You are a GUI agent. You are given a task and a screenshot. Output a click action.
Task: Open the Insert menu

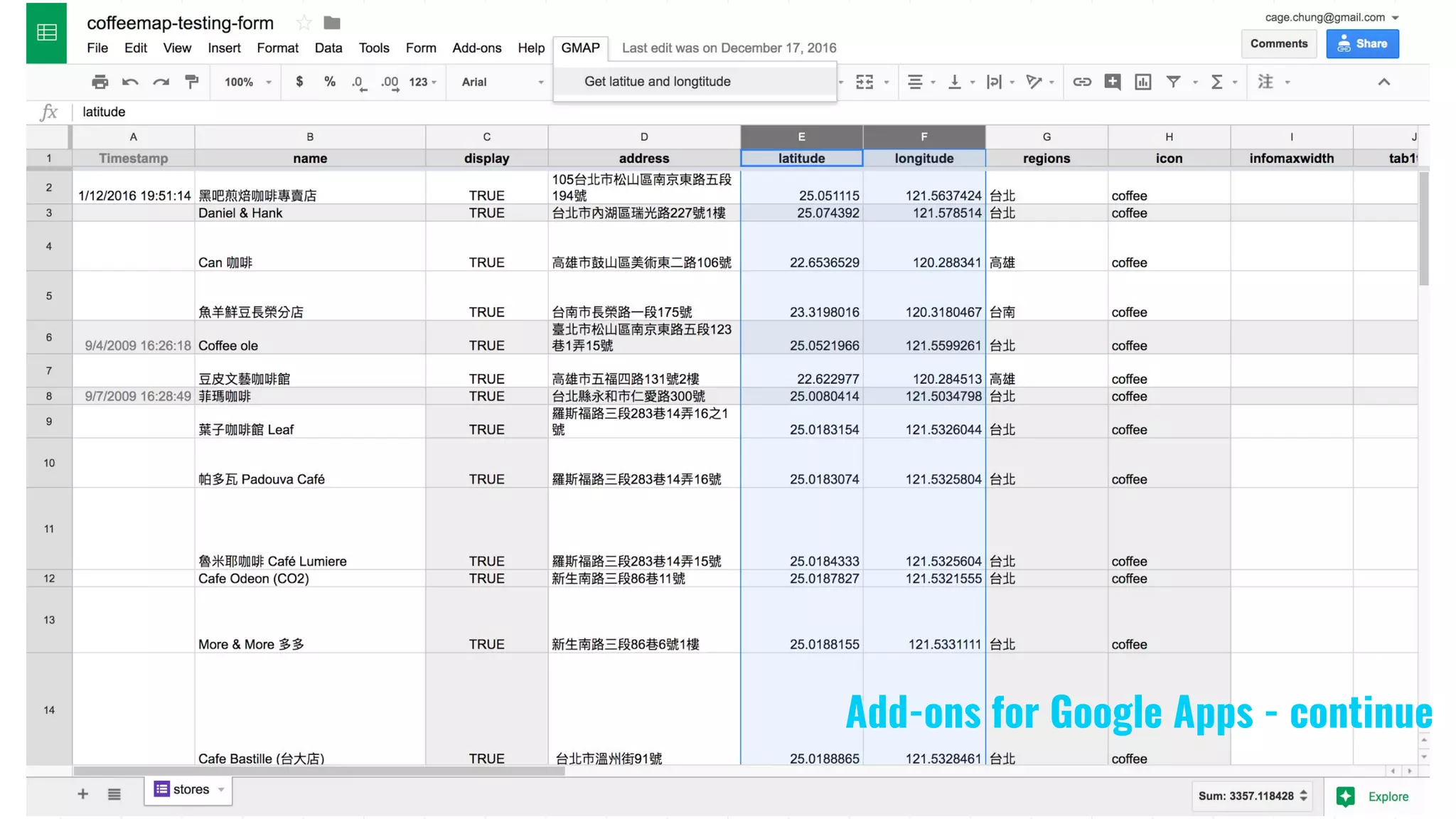click(224, 48)
